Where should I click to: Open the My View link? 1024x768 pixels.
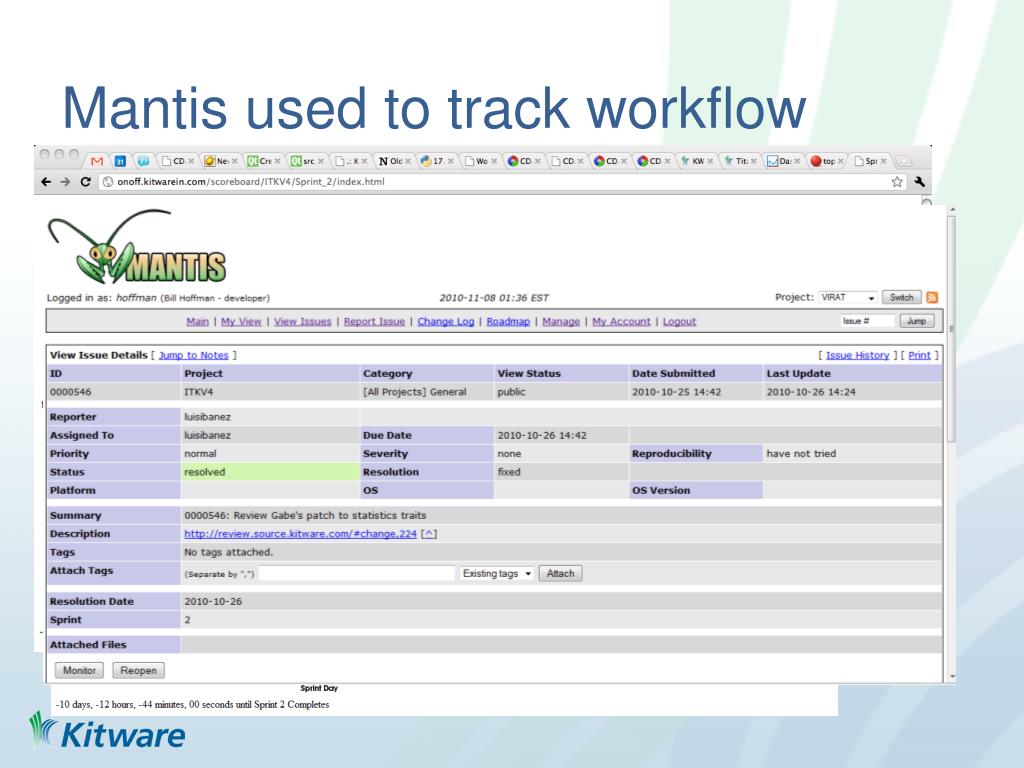coord(241,321)
